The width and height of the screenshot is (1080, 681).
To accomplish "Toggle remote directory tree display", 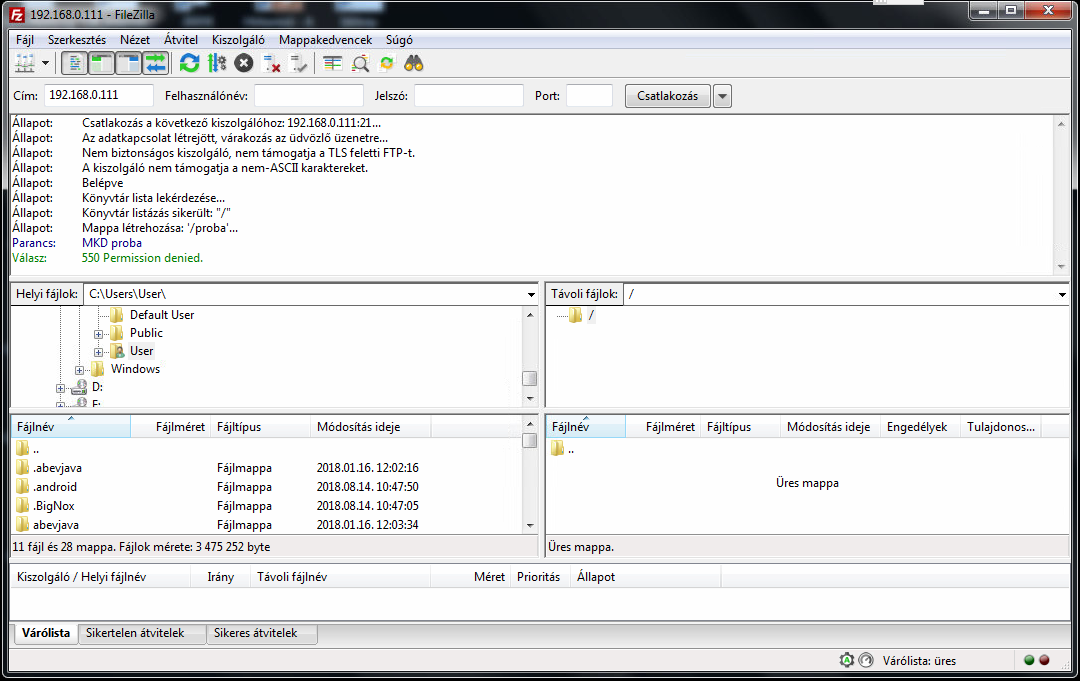I will coord(128,64).
